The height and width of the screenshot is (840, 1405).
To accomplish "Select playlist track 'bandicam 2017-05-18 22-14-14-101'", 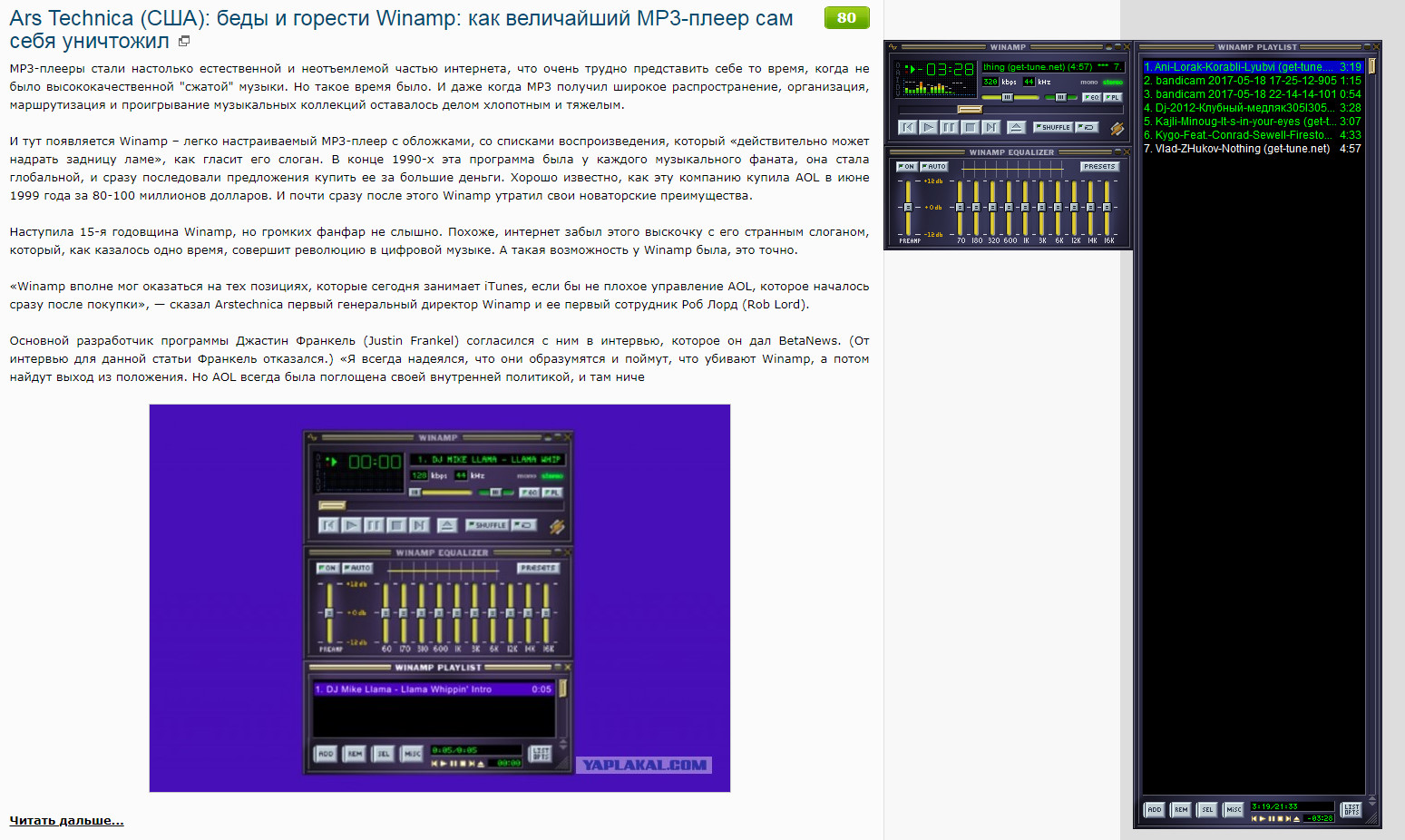I will point(1253,94).
